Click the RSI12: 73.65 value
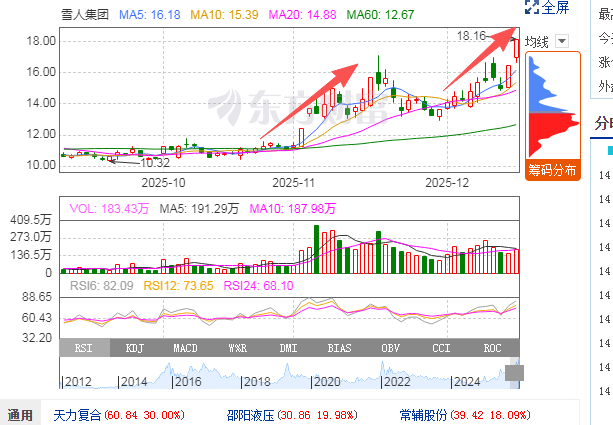This screenshot has width=613, height=425. [x=178, y=286]
